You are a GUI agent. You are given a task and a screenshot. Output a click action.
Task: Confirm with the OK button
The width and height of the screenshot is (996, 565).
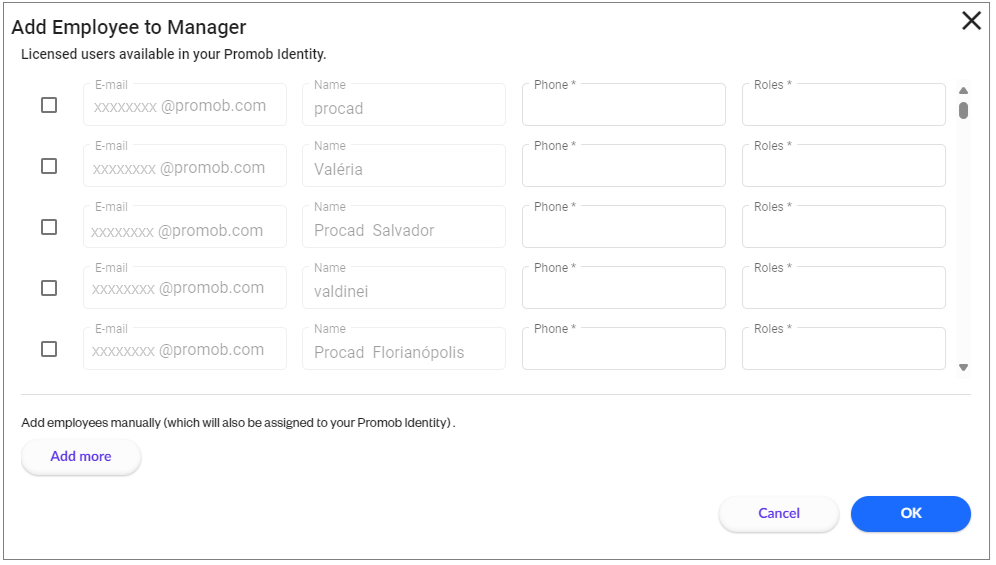(x=910, y=513)
